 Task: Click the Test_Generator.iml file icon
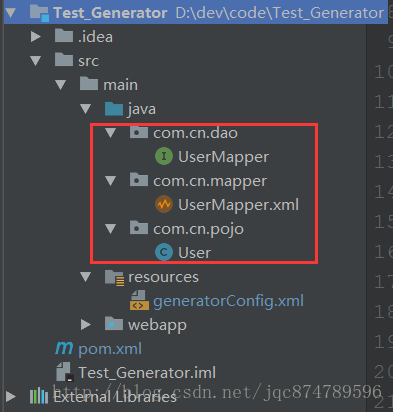(x=64, y=372)
